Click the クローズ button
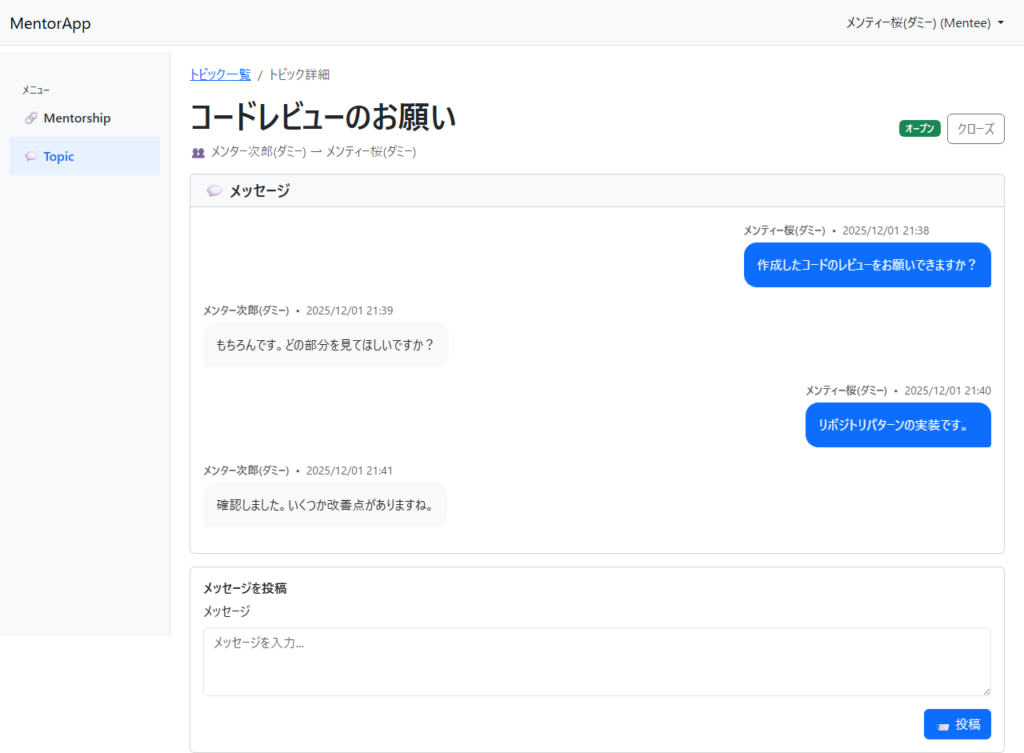This screenshot has width=1024, height=753. click(976, 129)
